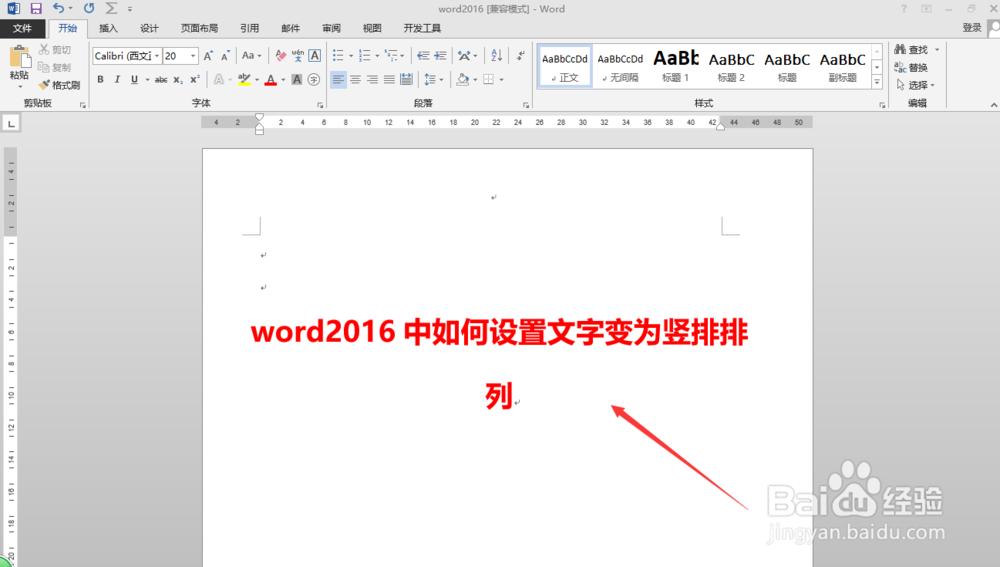This screenshot has width=1000, height=567.
Task: Redo with the repeat arrow icon
Action: 89,8
